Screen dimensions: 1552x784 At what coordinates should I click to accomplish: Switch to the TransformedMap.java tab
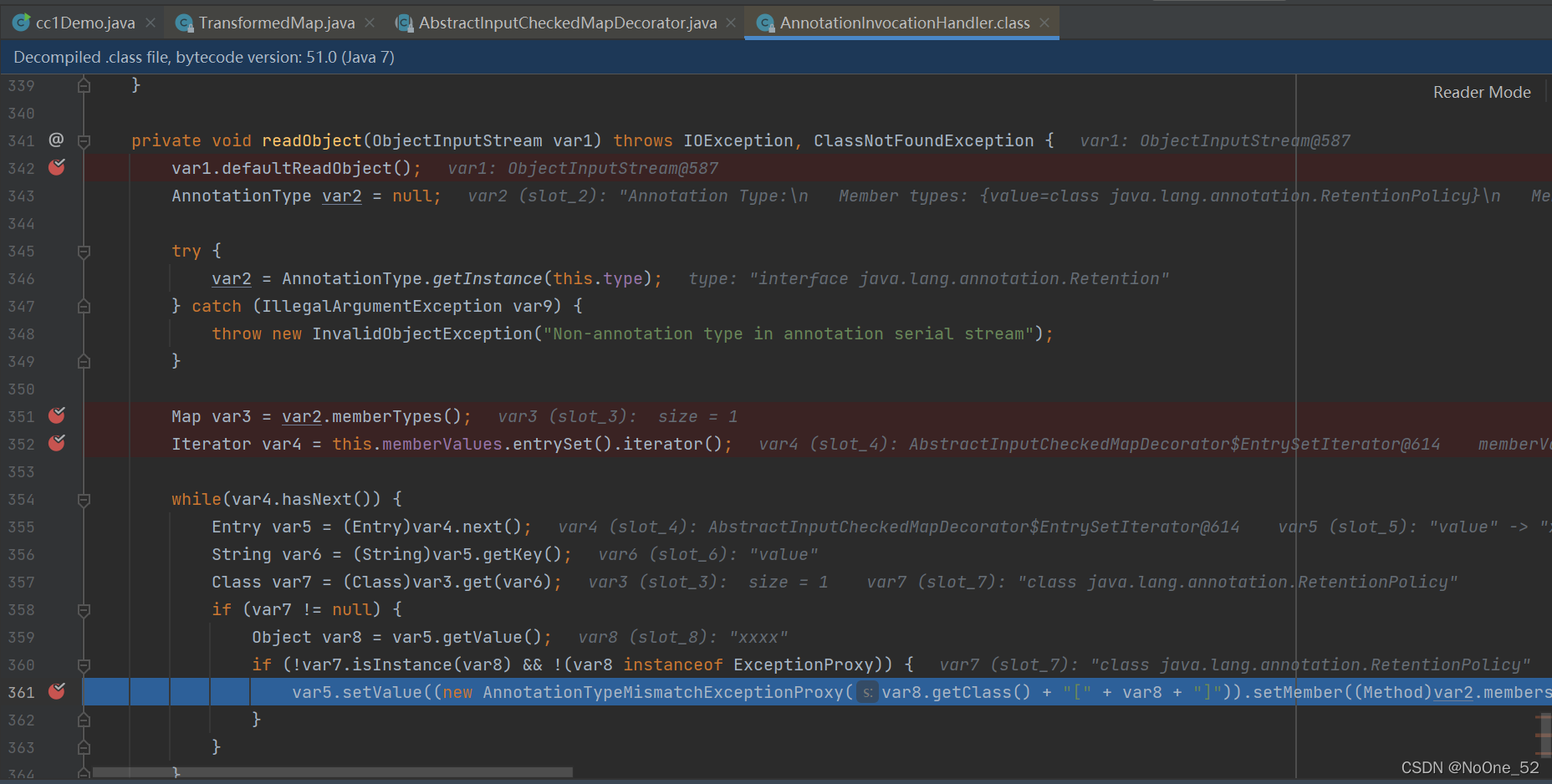tap(277, 23)
